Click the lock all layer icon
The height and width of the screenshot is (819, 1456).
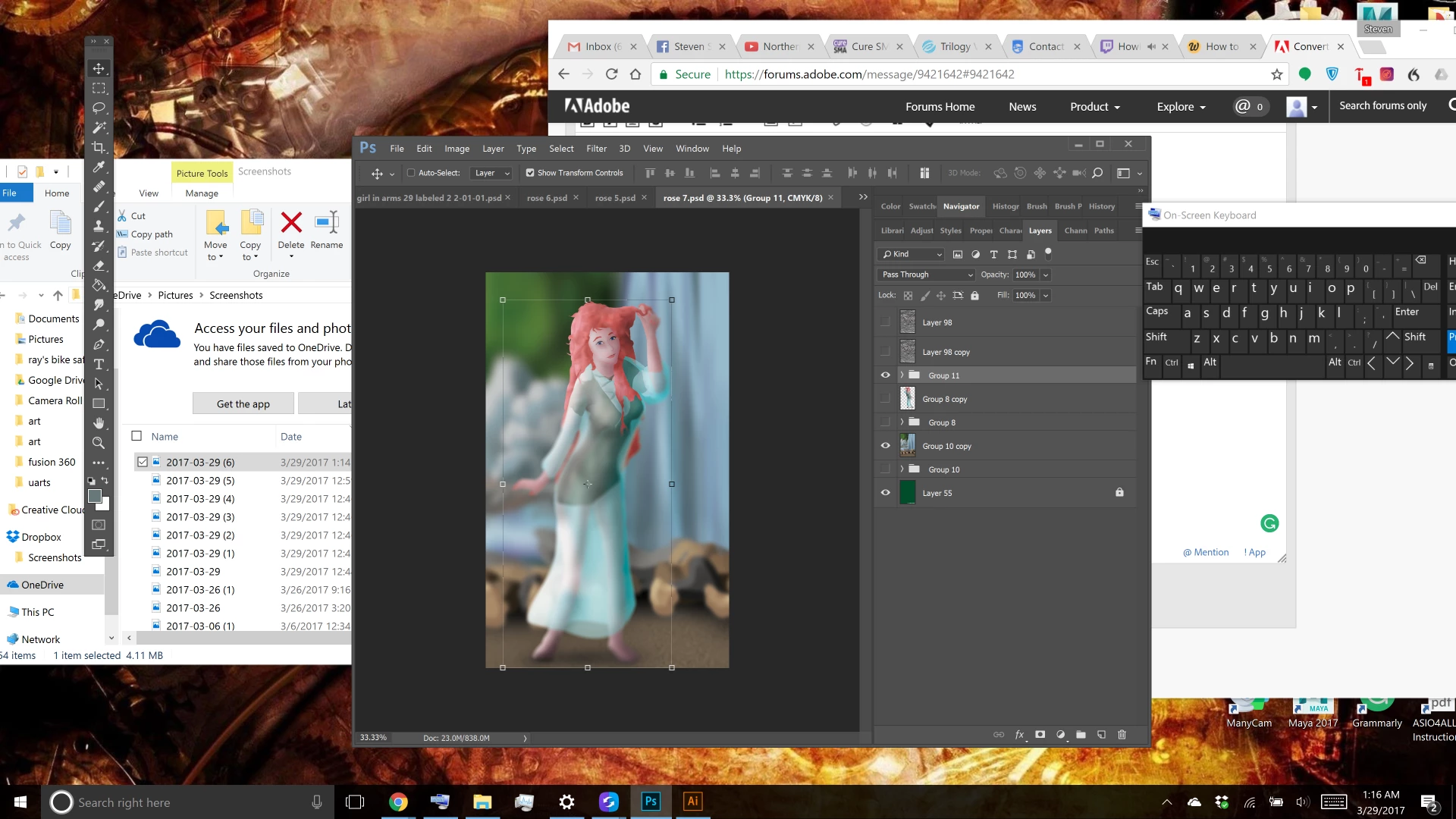(x=975, y=296)
